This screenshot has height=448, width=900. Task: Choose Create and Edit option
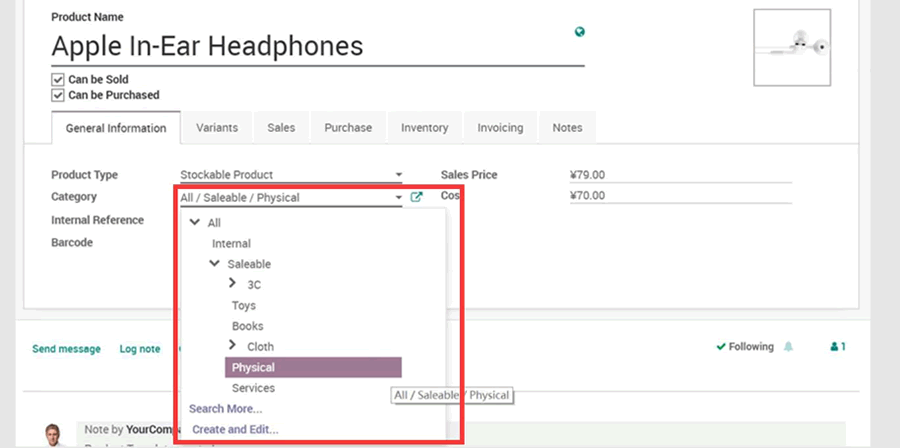click(x=235, y=429)
